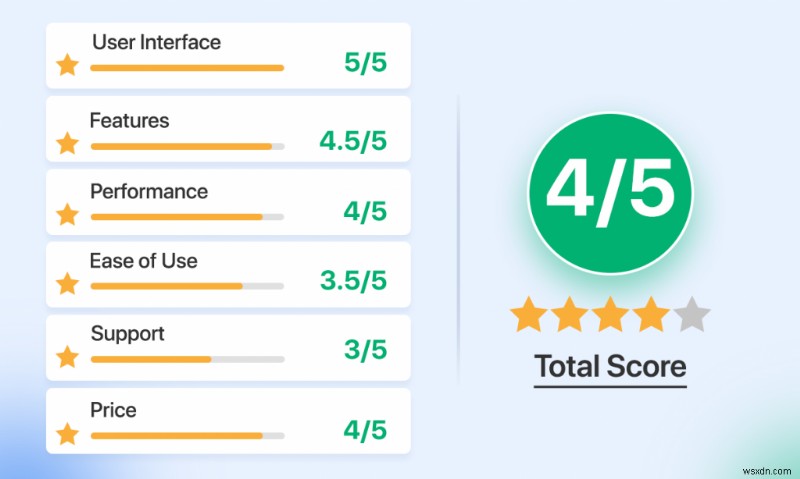Click the Price label text

click(113, 410)
